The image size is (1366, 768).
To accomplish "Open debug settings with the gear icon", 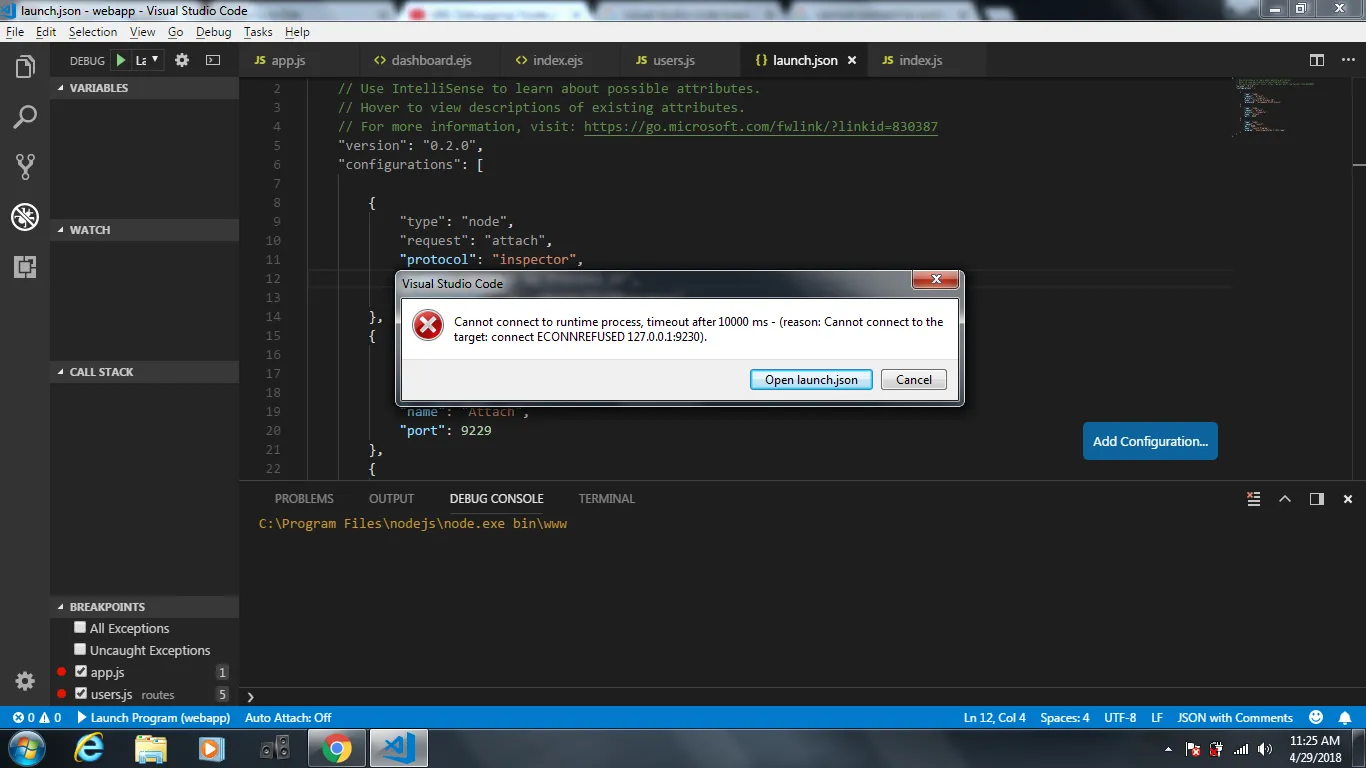I will [181, 60].
